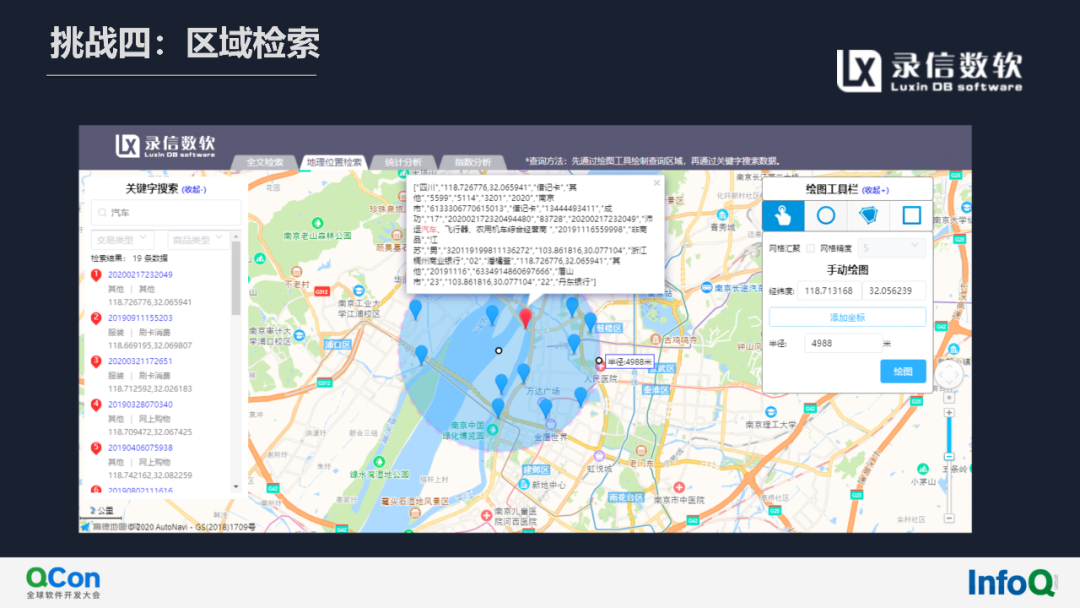Select the rectangle drawing tool
The width and height of the screenshot is (1080, 608).
point(911,216)
